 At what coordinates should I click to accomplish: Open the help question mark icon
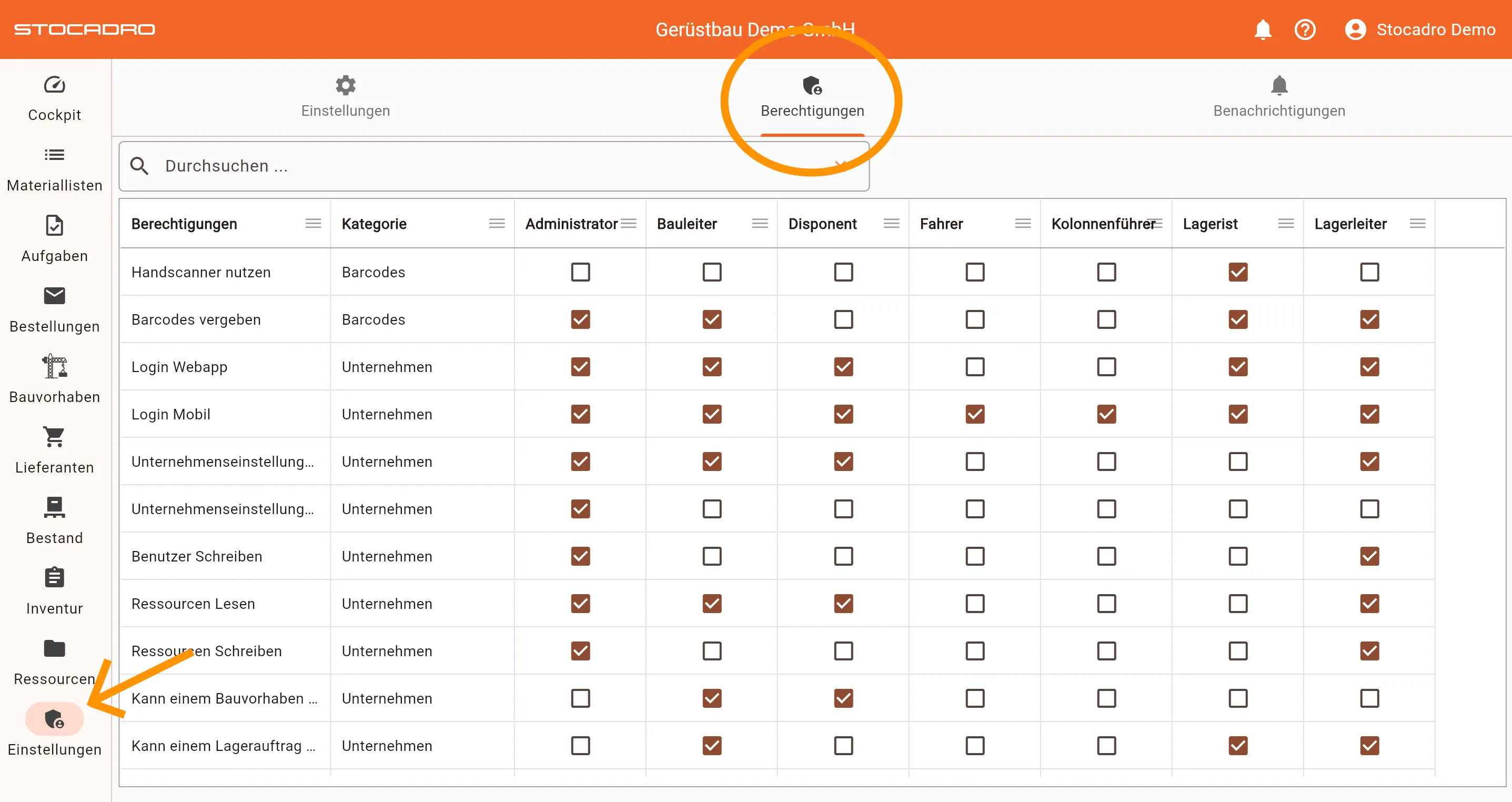pyautogui.click(x=1305, y=29)
